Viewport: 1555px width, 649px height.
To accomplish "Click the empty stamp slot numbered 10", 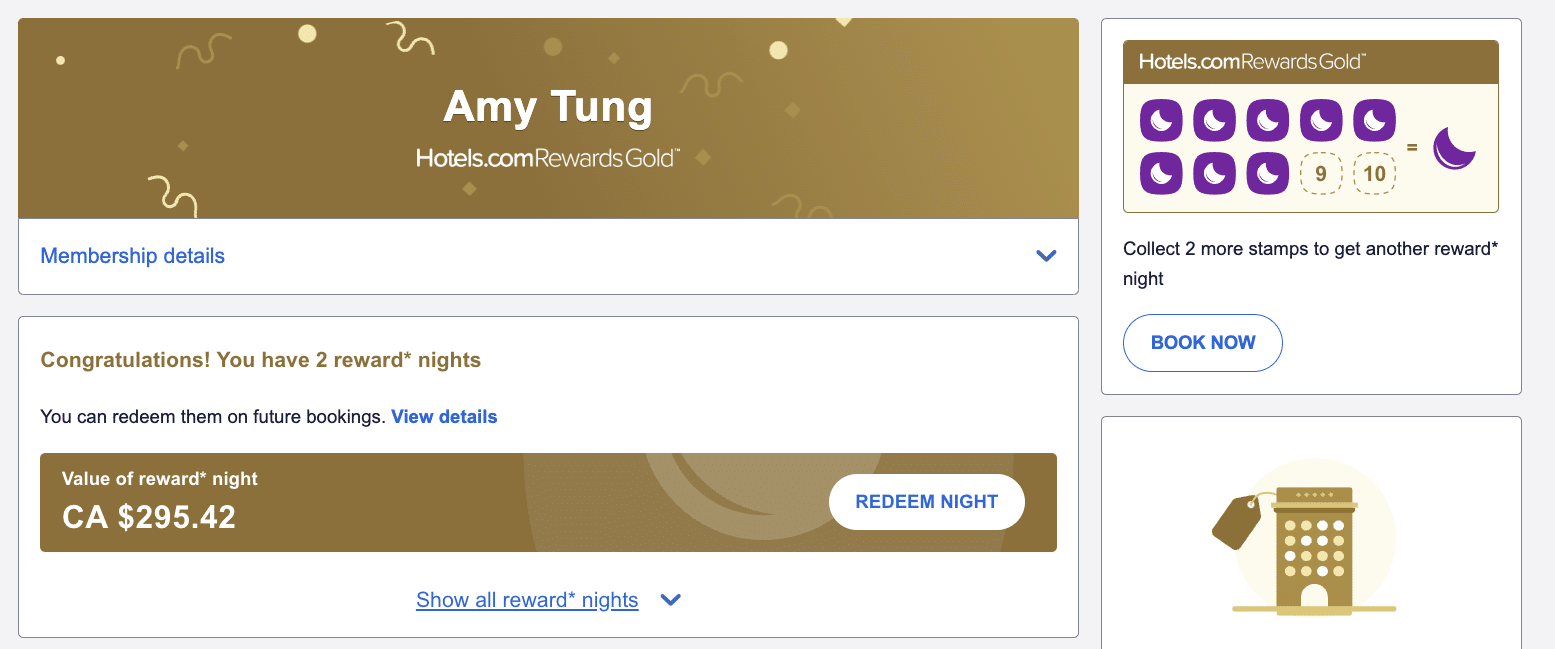I will click(1374, 174).
